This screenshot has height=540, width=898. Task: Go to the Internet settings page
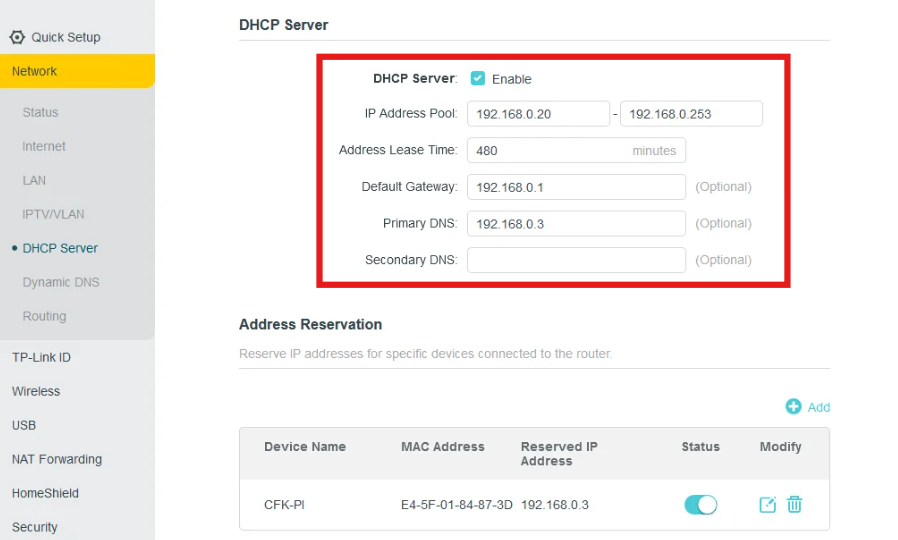(x=44, y=146)
